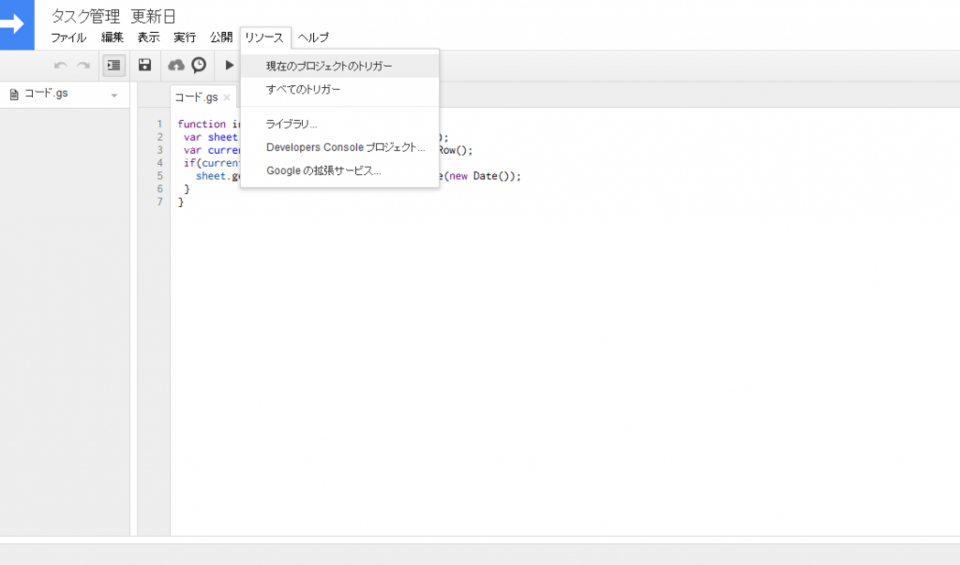The image size is (960, 565).
Task: Expand the コード.gs file dropdown arrow
Action: pyautogui.click(x=114, y=95)
